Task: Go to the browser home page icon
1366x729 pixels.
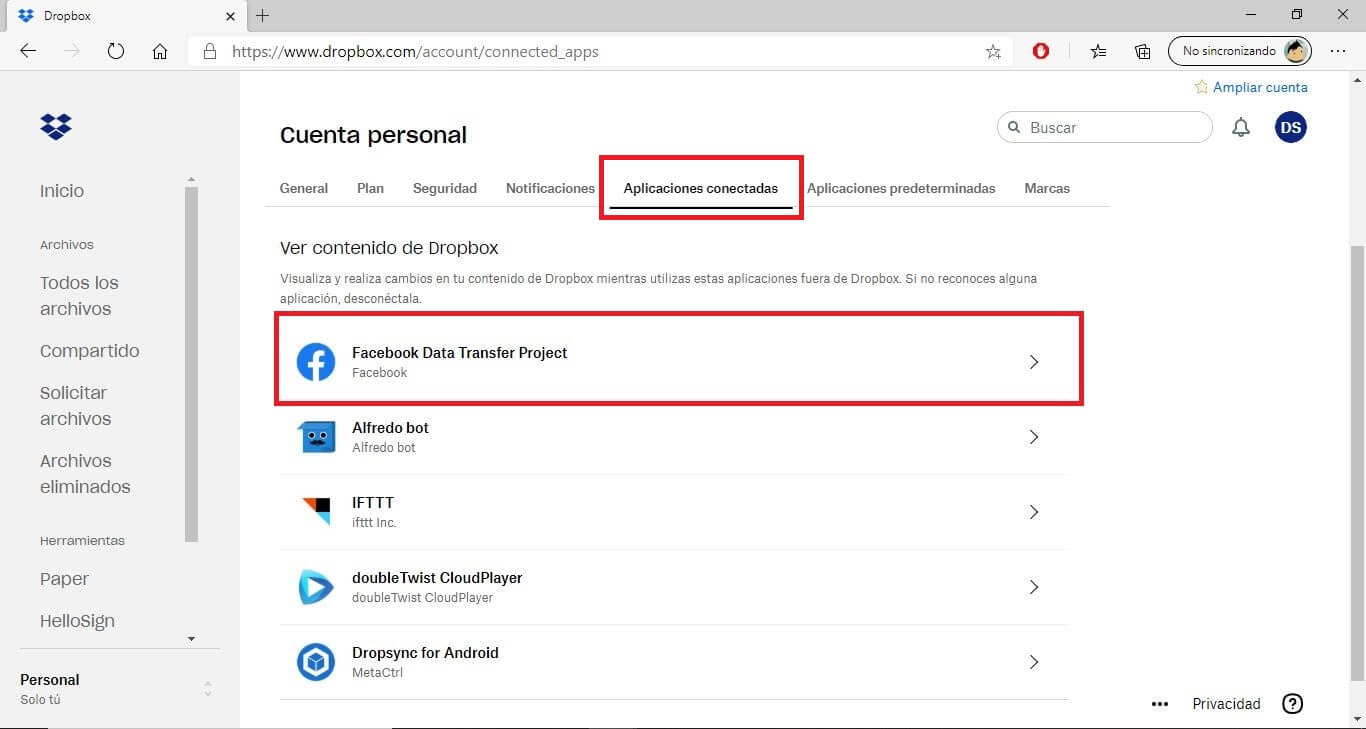Action: point(160,51)
